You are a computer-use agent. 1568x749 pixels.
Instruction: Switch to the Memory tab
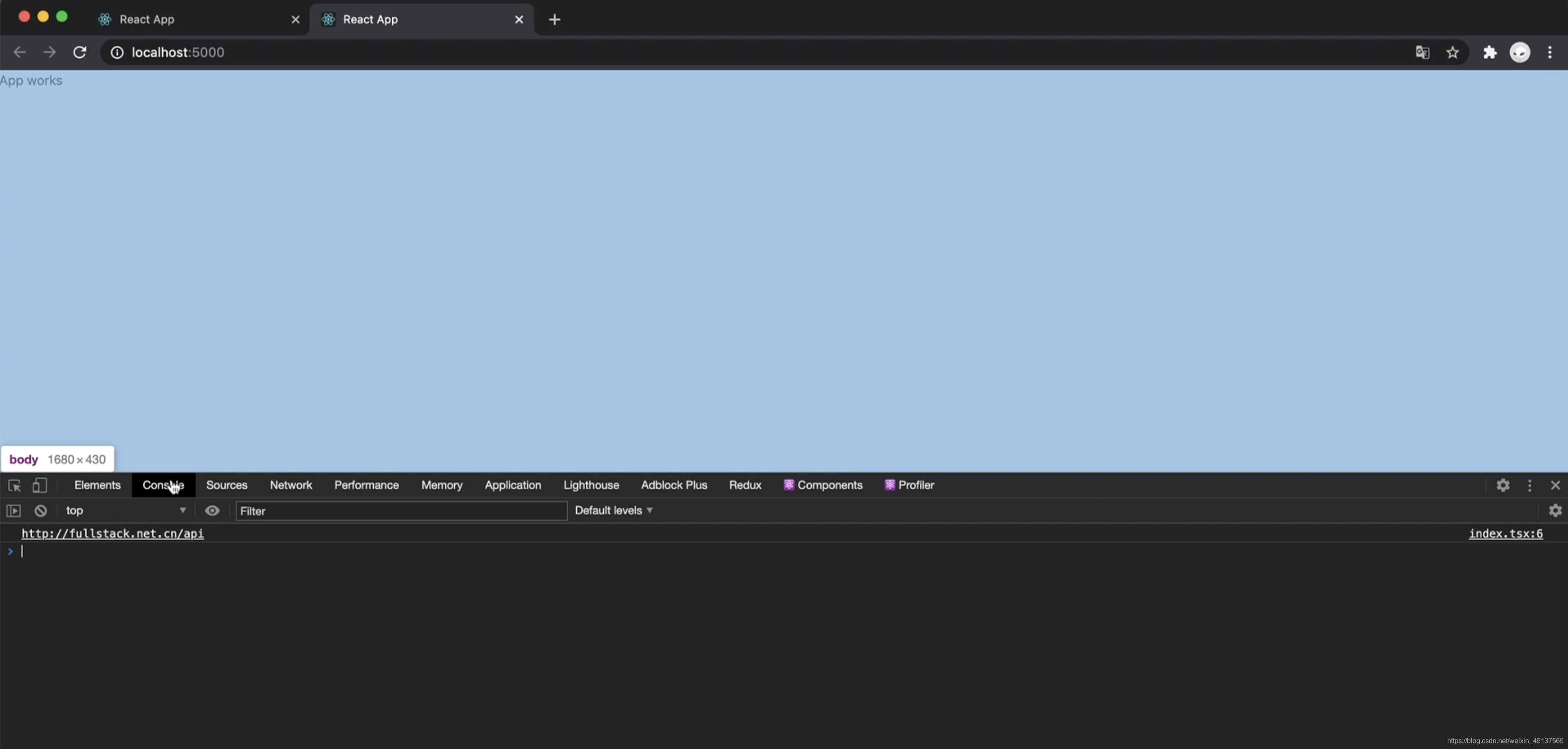tap(442, 485)
